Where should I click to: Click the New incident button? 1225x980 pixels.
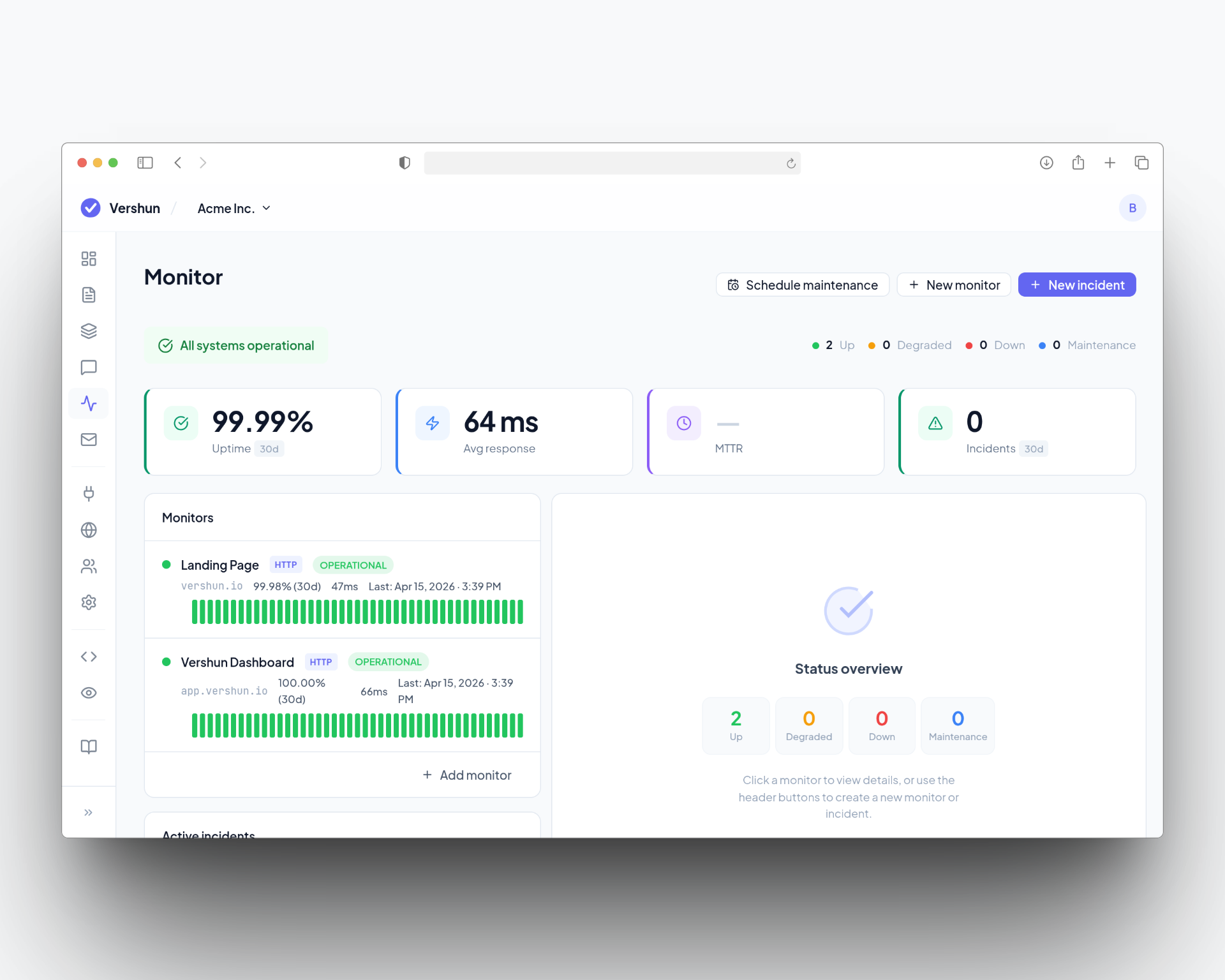coord(1076,285)
